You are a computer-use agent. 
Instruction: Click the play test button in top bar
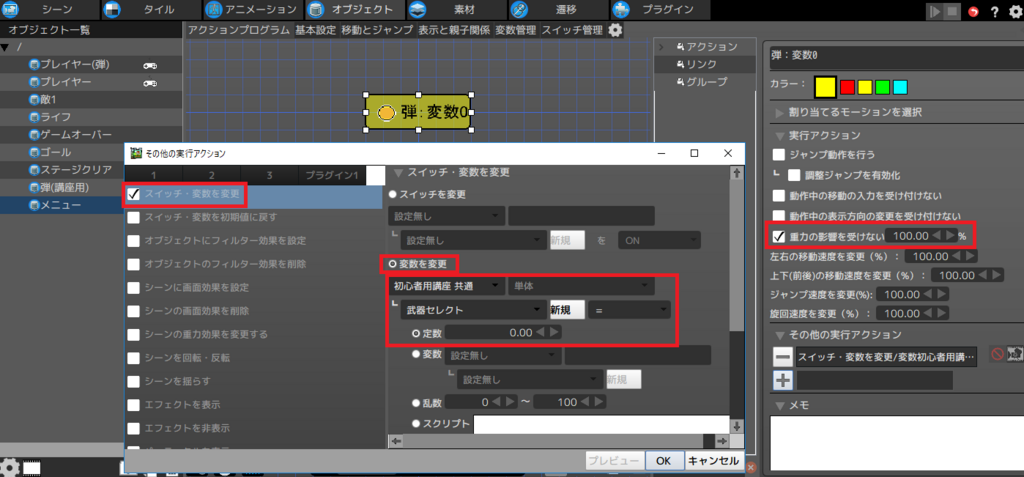click(x=935, y=11)
